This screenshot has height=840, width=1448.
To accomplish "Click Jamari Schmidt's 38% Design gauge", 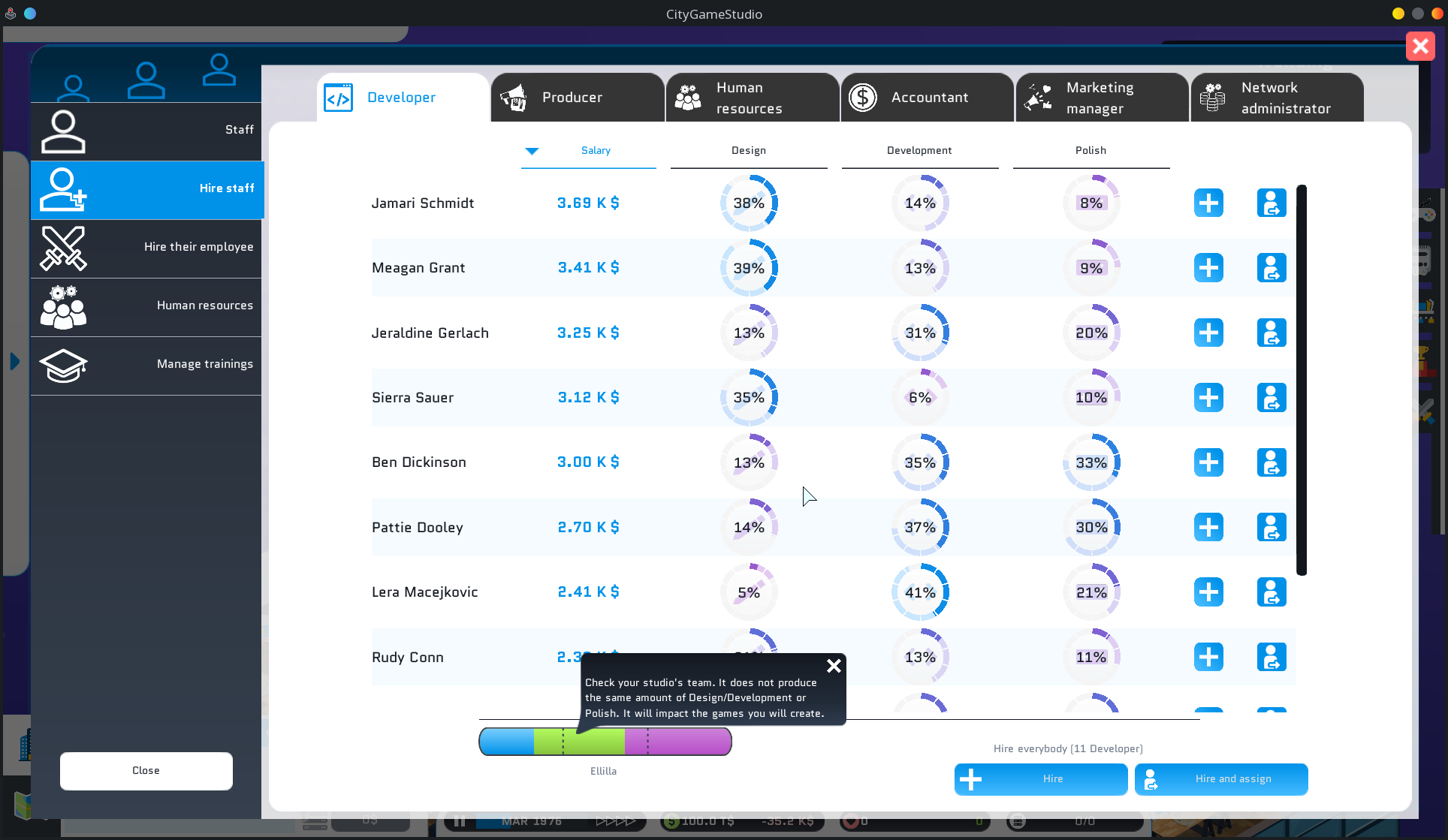I will coord(749,203).
